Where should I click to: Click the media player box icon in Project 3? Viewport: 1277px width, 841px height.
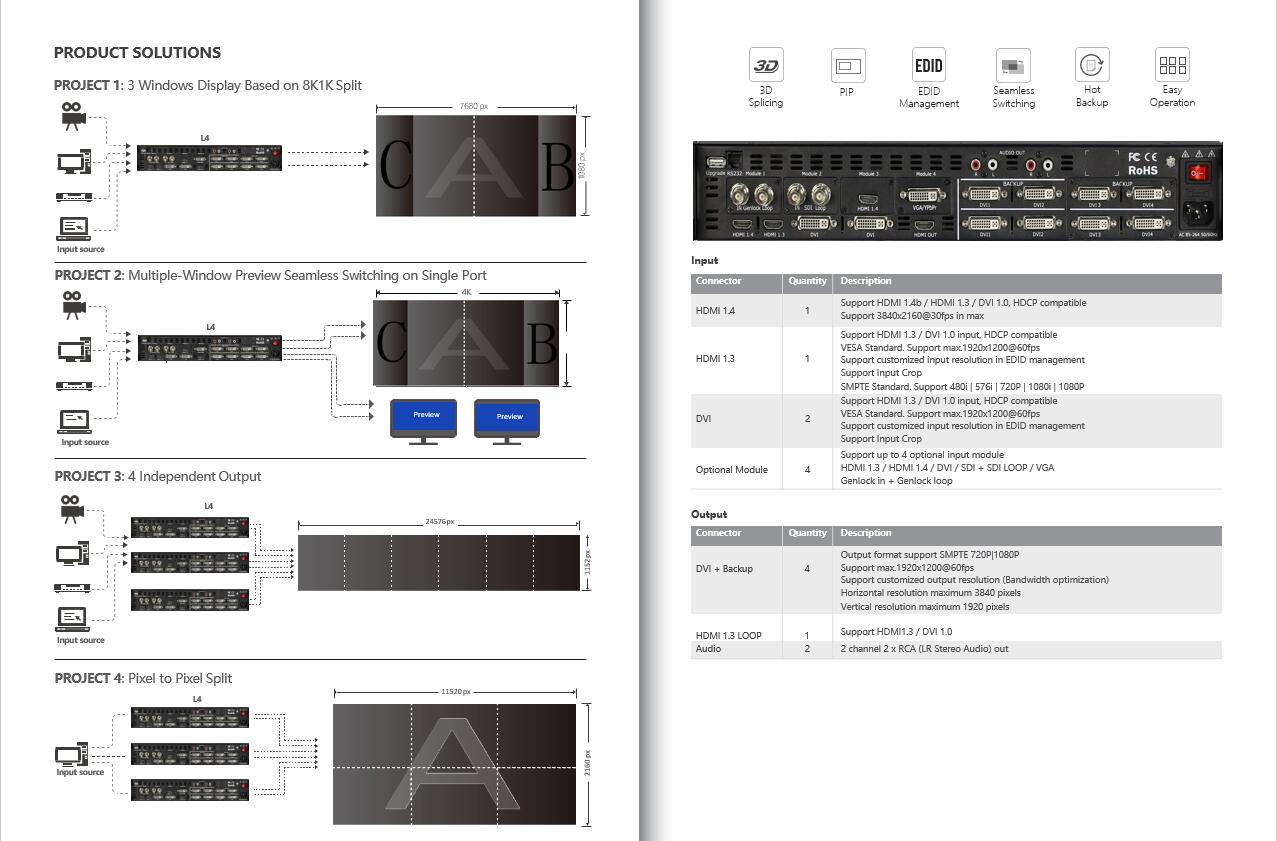coord(73,588)
